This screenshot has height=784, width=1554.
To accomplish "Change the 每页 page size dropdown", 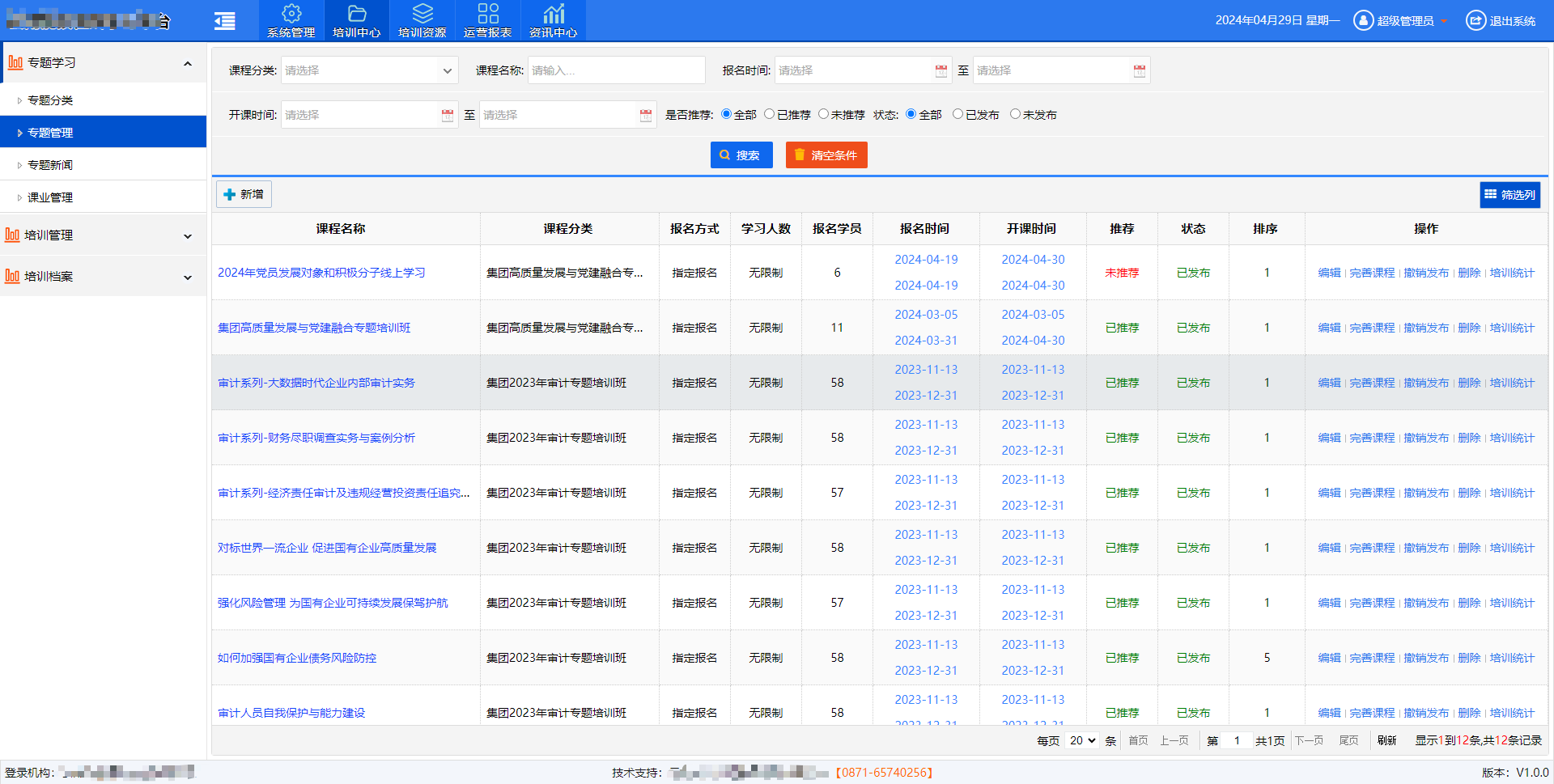I will coord(1082,740).
